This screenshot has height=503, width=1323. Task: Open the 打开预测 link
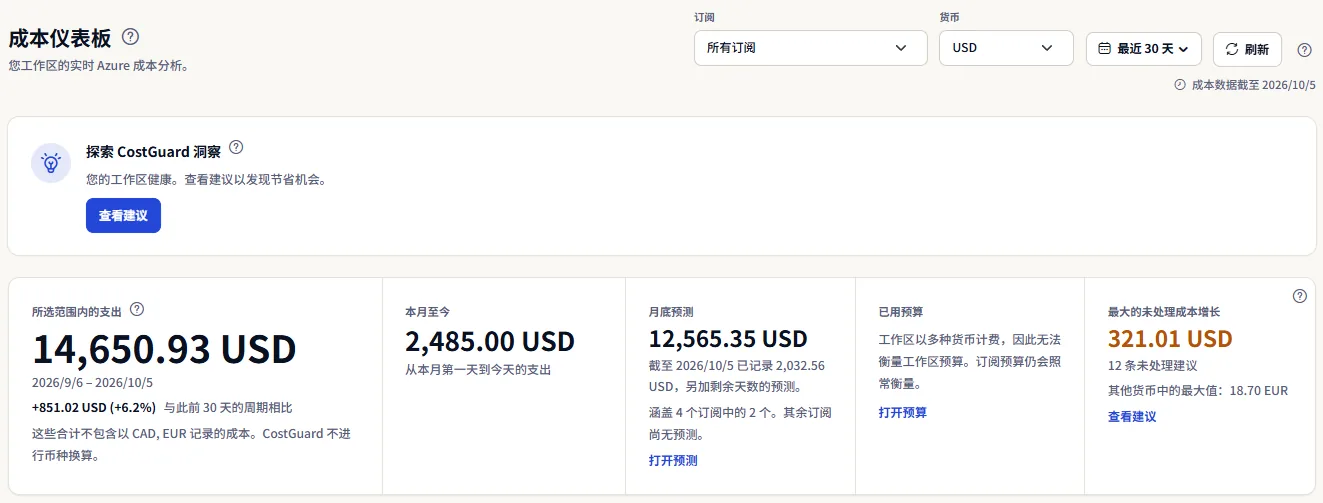pos(673,461)
